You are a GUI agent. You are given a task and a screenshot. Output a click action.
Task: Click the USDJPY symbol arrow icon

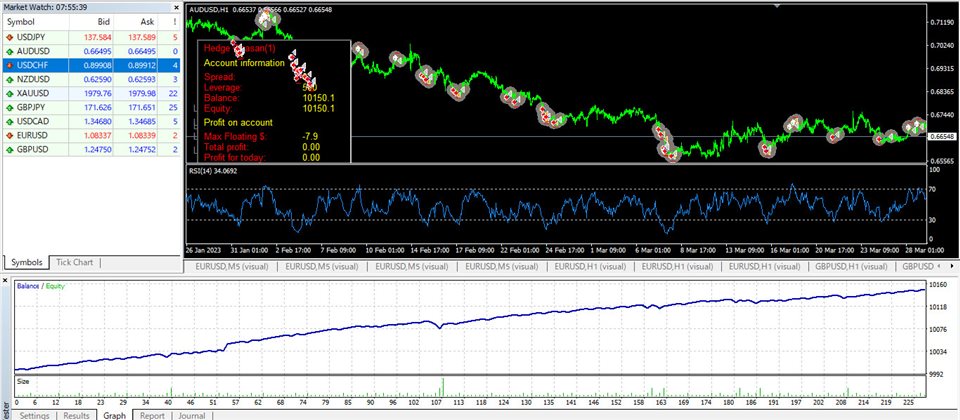(11, 37)
